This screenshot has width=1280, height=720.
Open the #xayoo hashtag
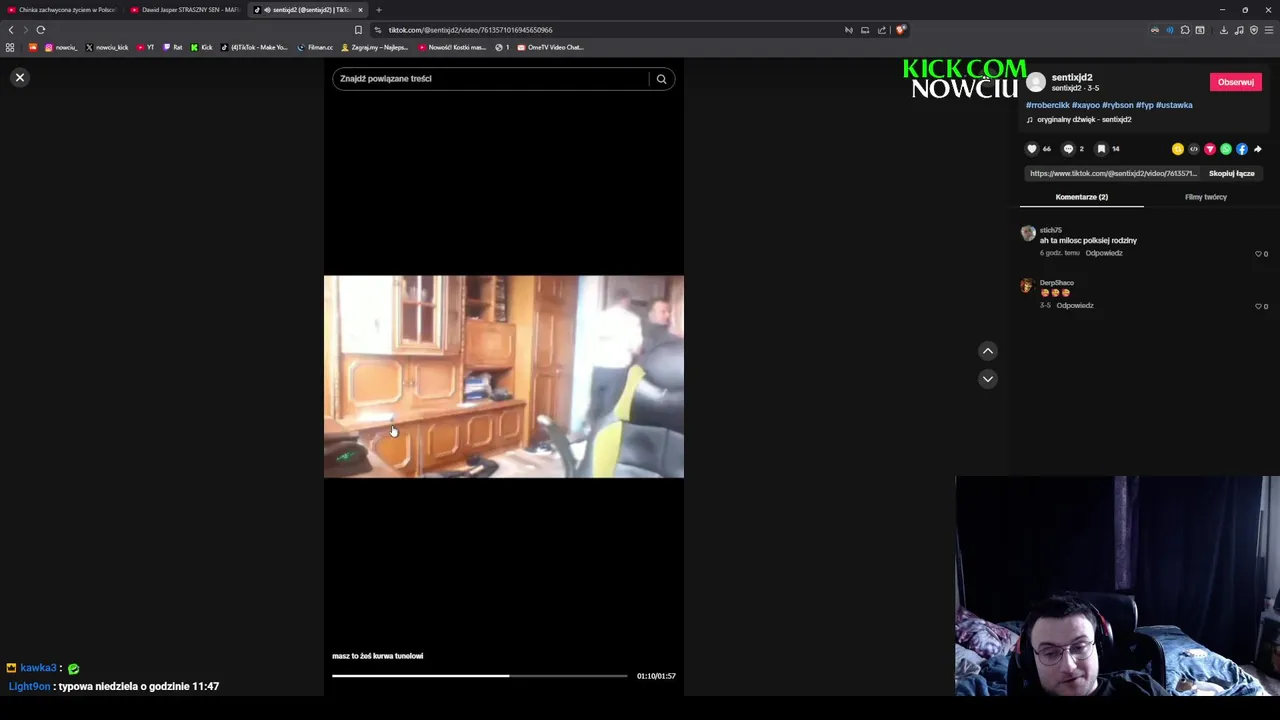pos(1085,105)
